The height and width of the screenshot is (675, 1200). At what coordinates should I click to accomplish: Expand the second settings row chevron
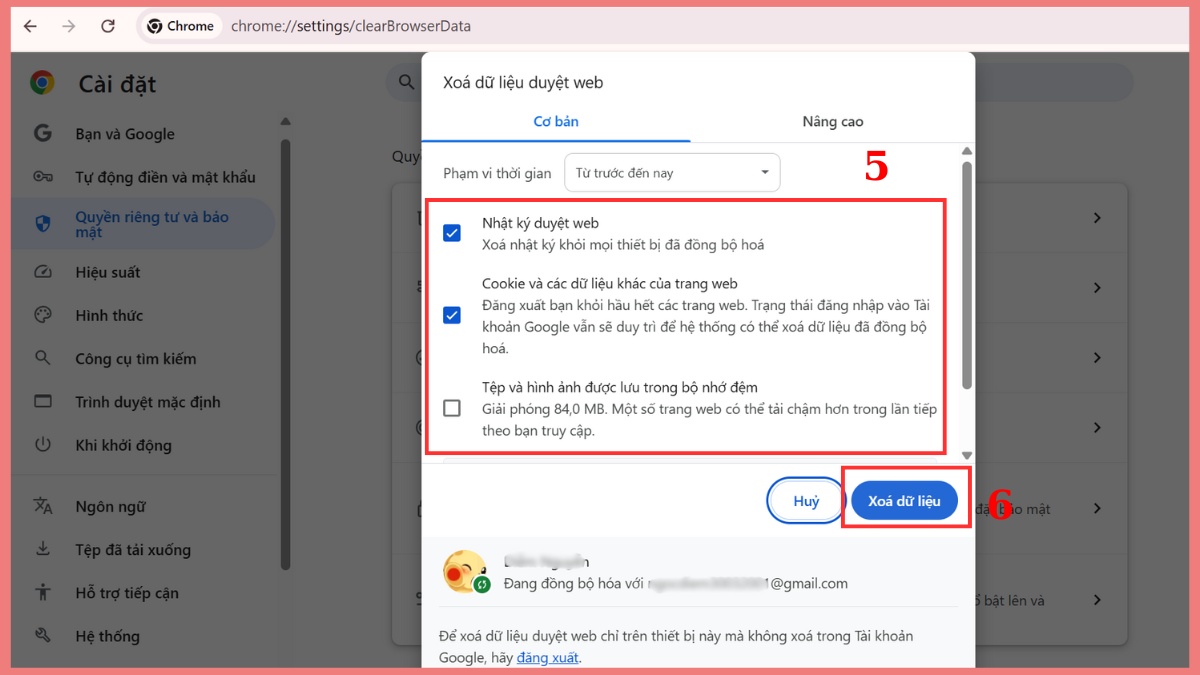pyautogui.click(x=1097, y=288)
